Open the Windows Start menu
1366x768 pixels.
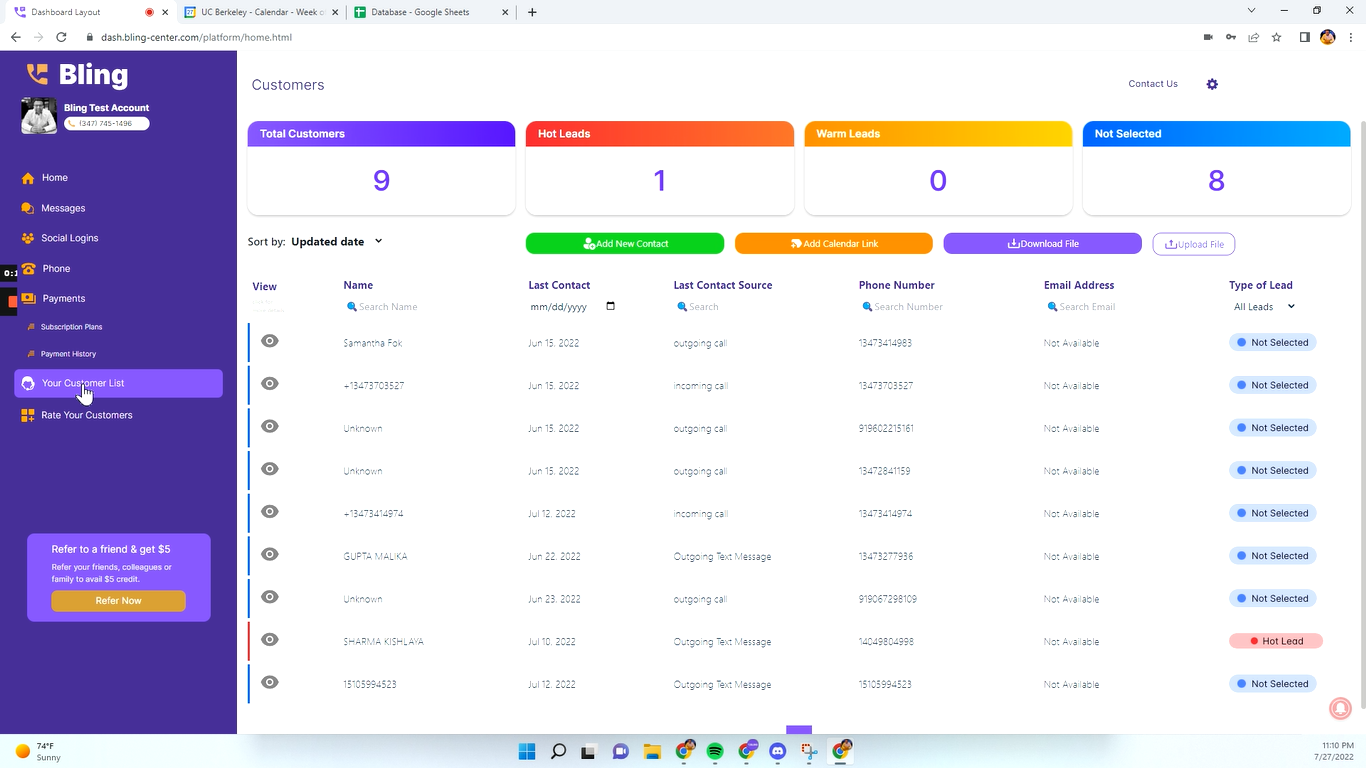click(x=527, y=751)
